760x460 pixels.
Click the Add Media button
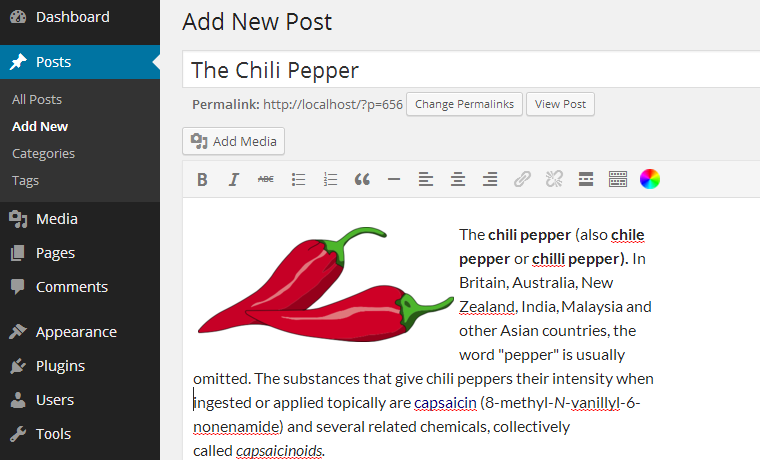[233, 141]
